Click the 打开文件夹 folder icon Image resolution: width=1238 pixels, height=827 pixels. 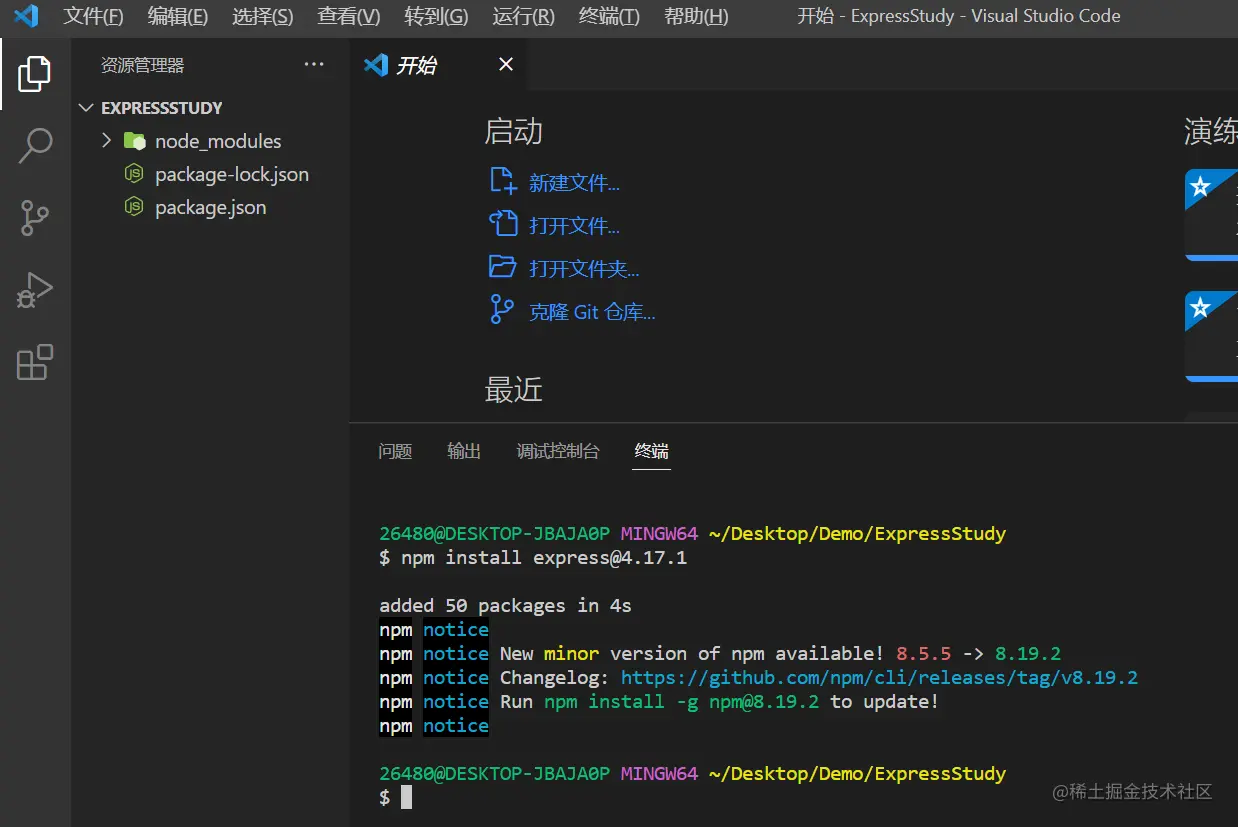[502, 267]
